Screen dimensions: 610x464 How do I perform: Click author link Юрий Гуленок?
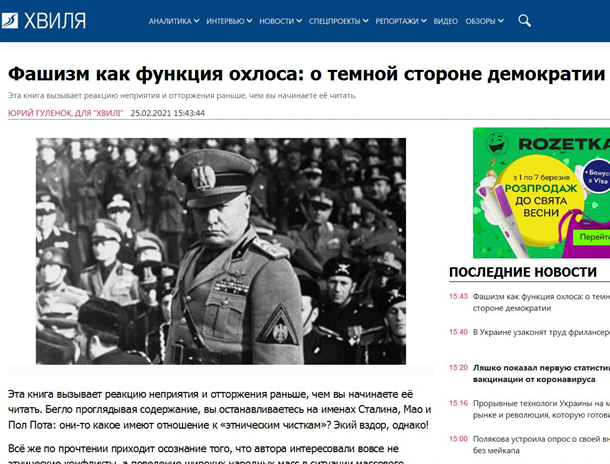click(65, 113)
